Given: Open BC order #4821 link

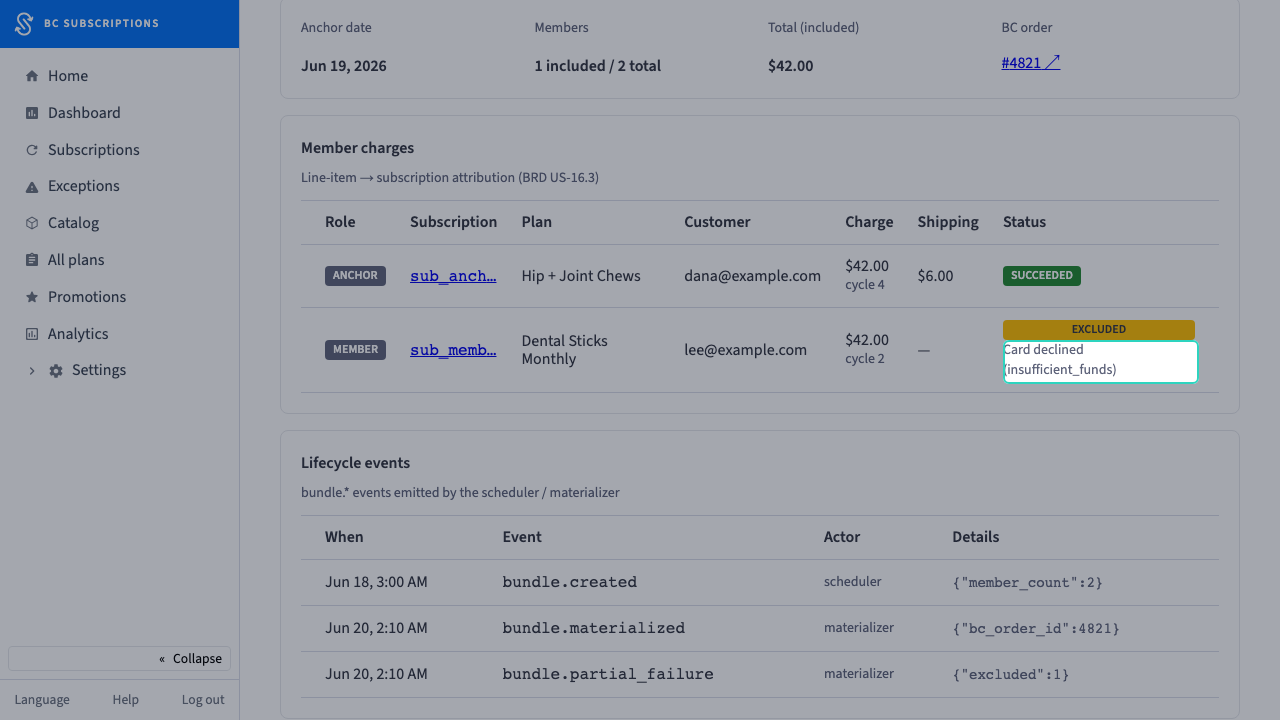Looking at the screenshot, I should (1031, 63).
